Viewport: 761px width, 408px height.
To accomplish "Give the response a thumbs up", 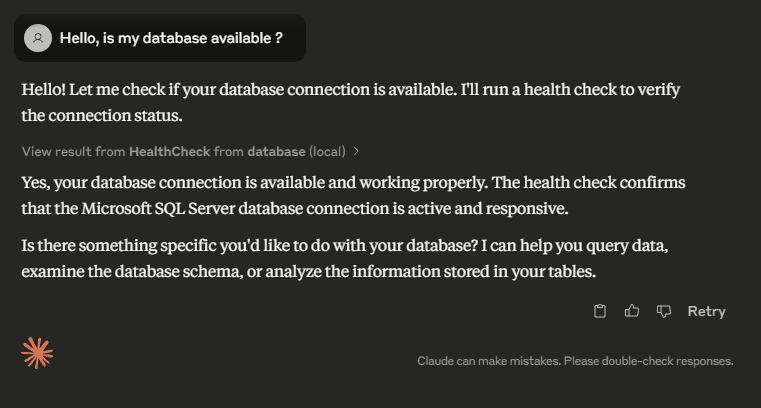I will (631, 311).
